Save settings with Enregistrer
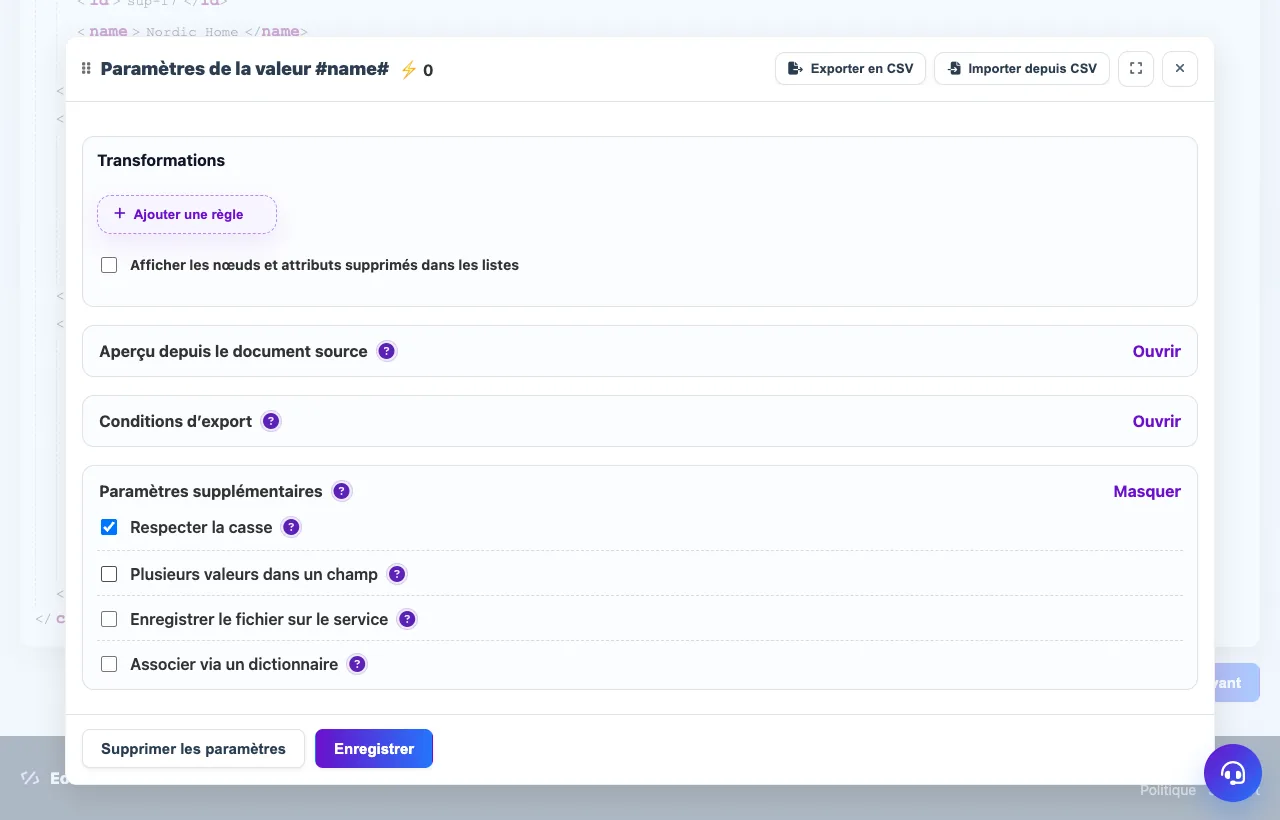 coord(374,748)
